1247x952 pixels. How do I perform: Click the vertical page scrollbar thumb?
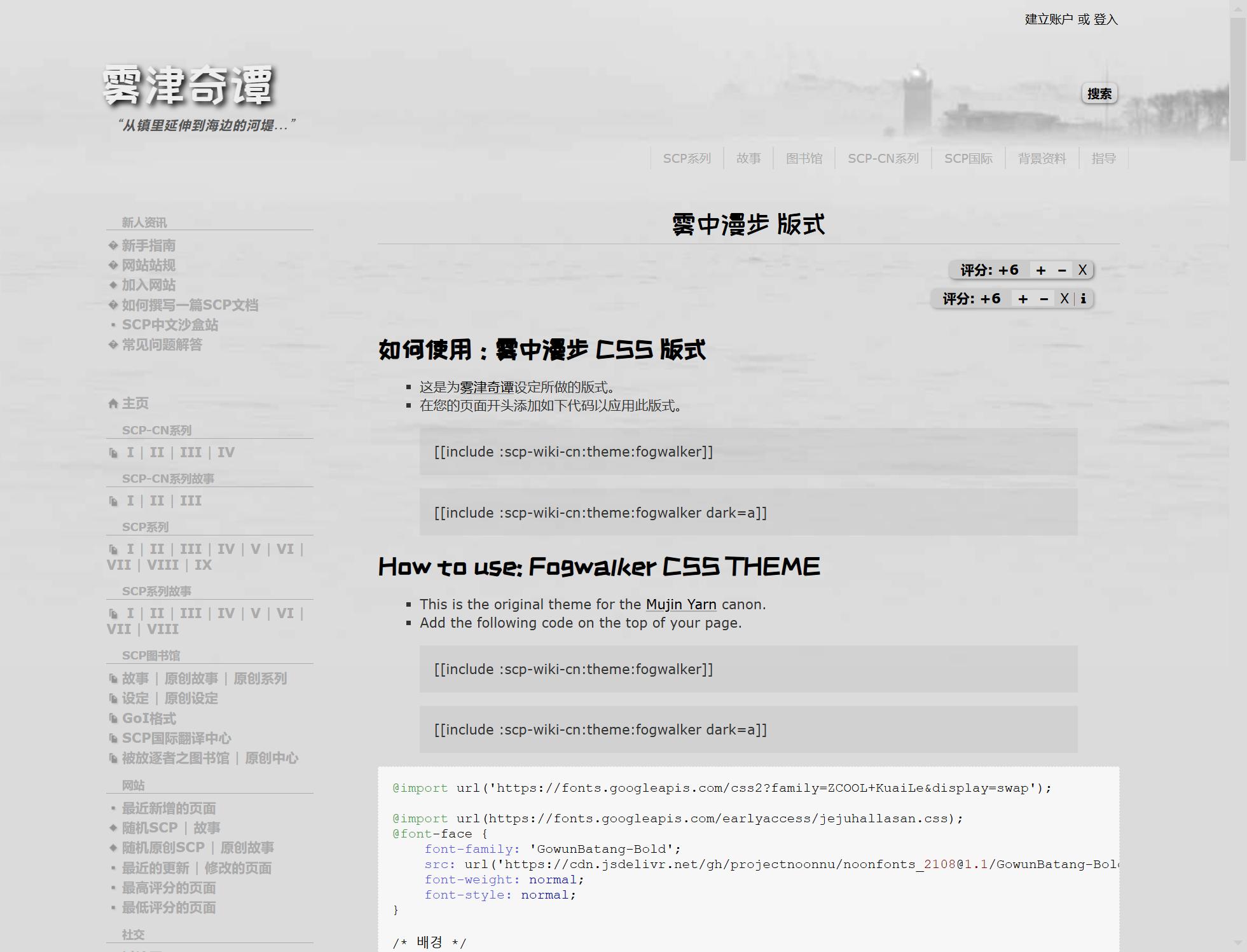pos(1237,89)
